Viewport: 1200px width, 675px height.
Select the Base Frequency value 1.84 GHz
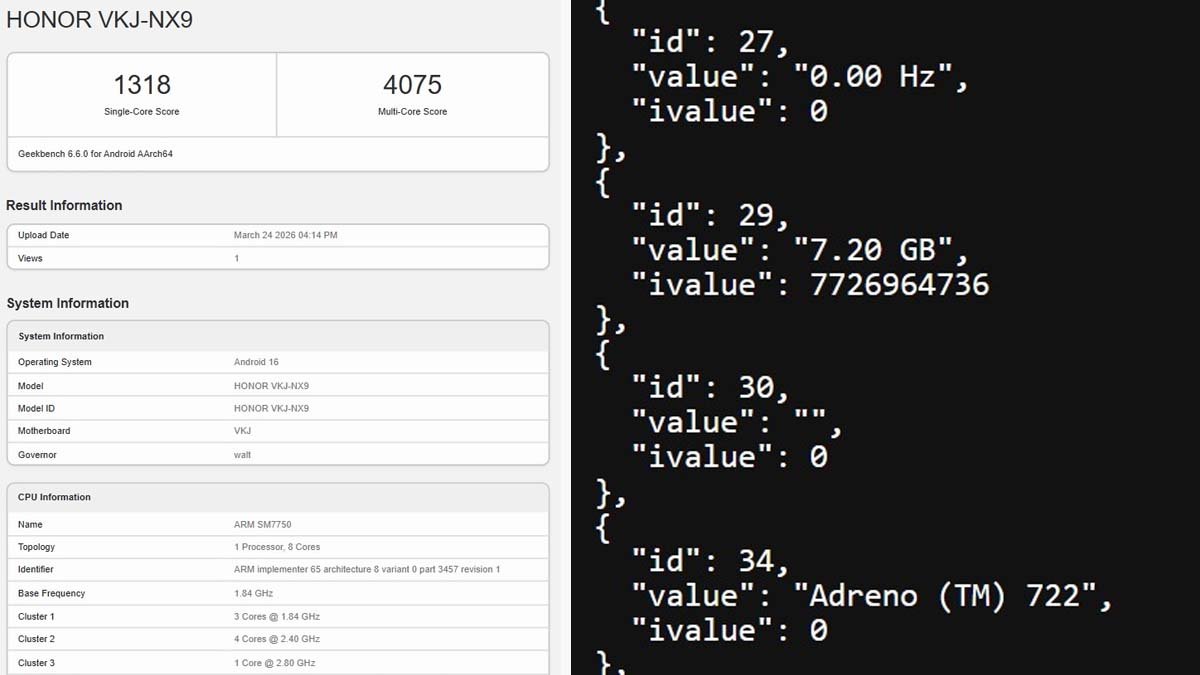pyautogui.click(x=254, y=593)
